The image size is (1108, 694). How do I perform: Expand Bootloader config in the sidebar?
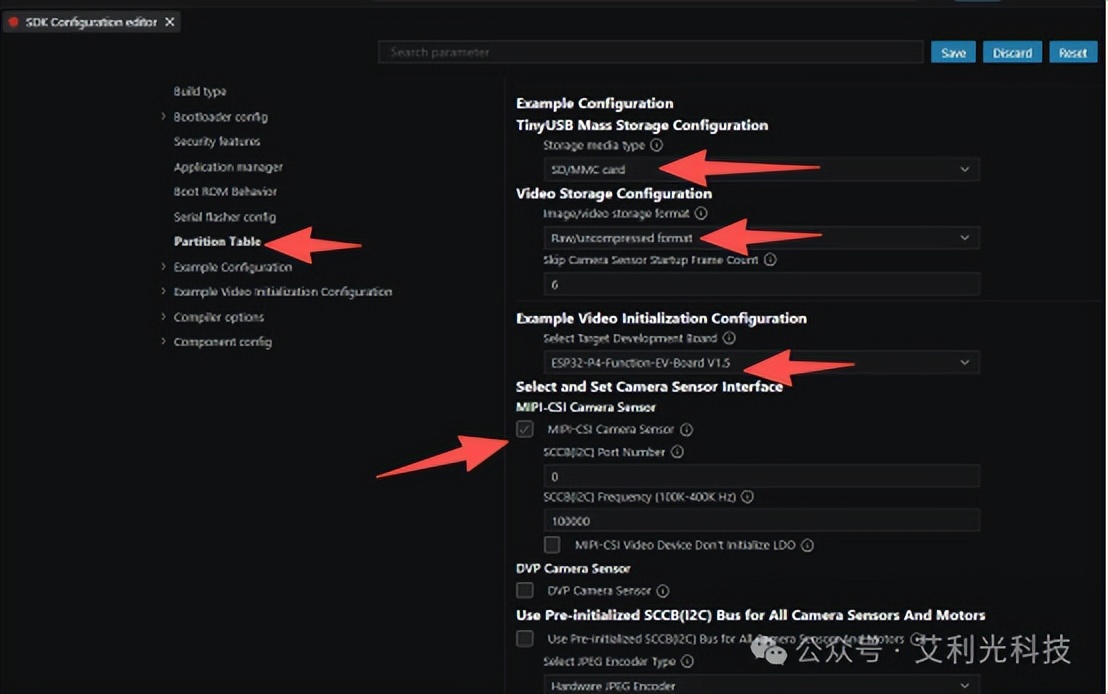(x=163, y=117)
